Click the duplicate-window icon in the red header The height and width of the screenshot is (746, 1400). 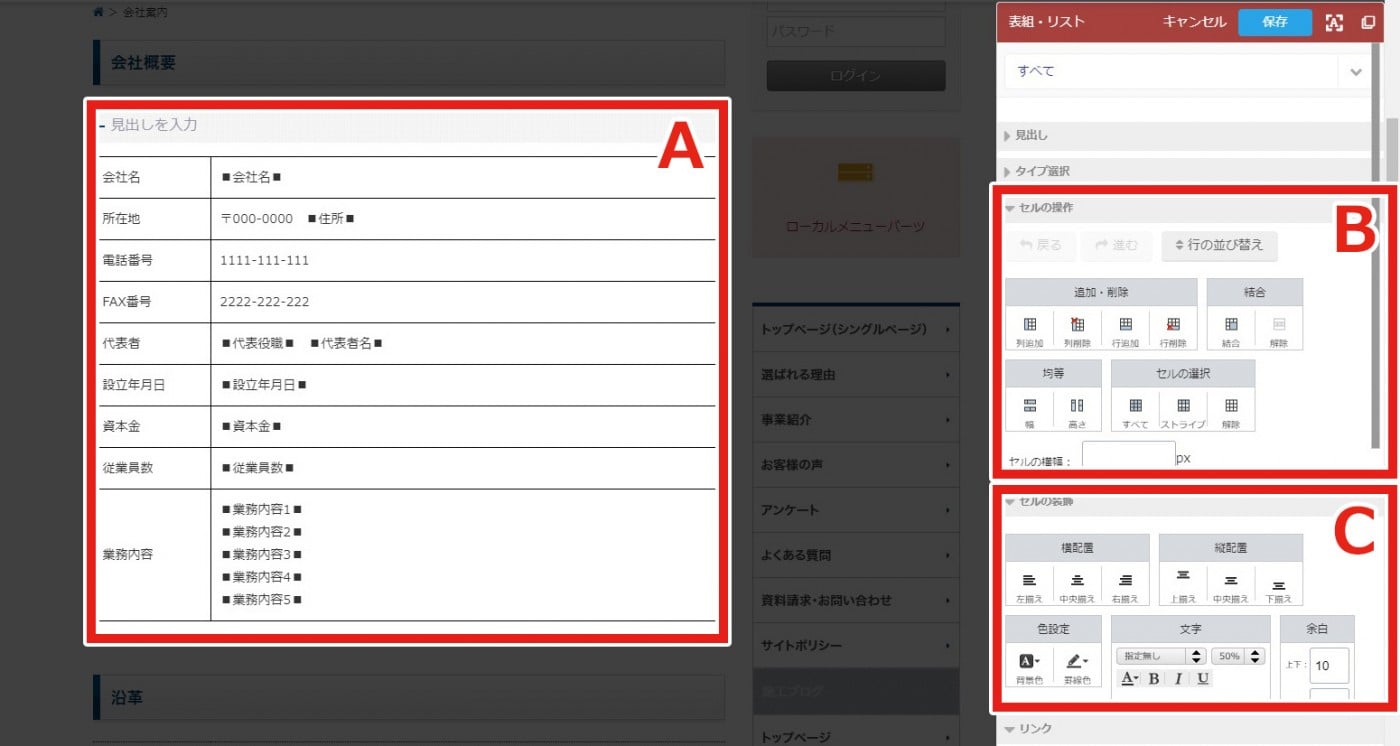tap(1368, 22)
